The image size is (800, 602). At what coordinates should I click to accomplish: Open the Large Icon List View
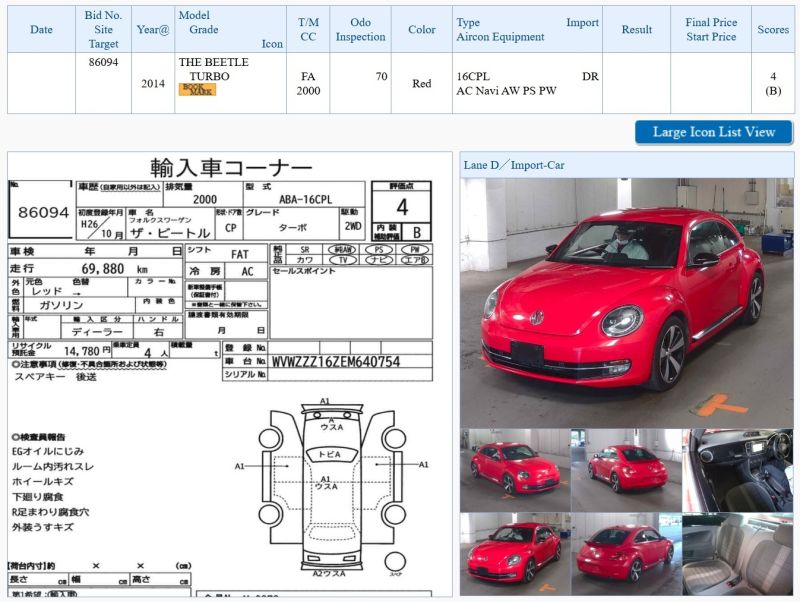713,132
